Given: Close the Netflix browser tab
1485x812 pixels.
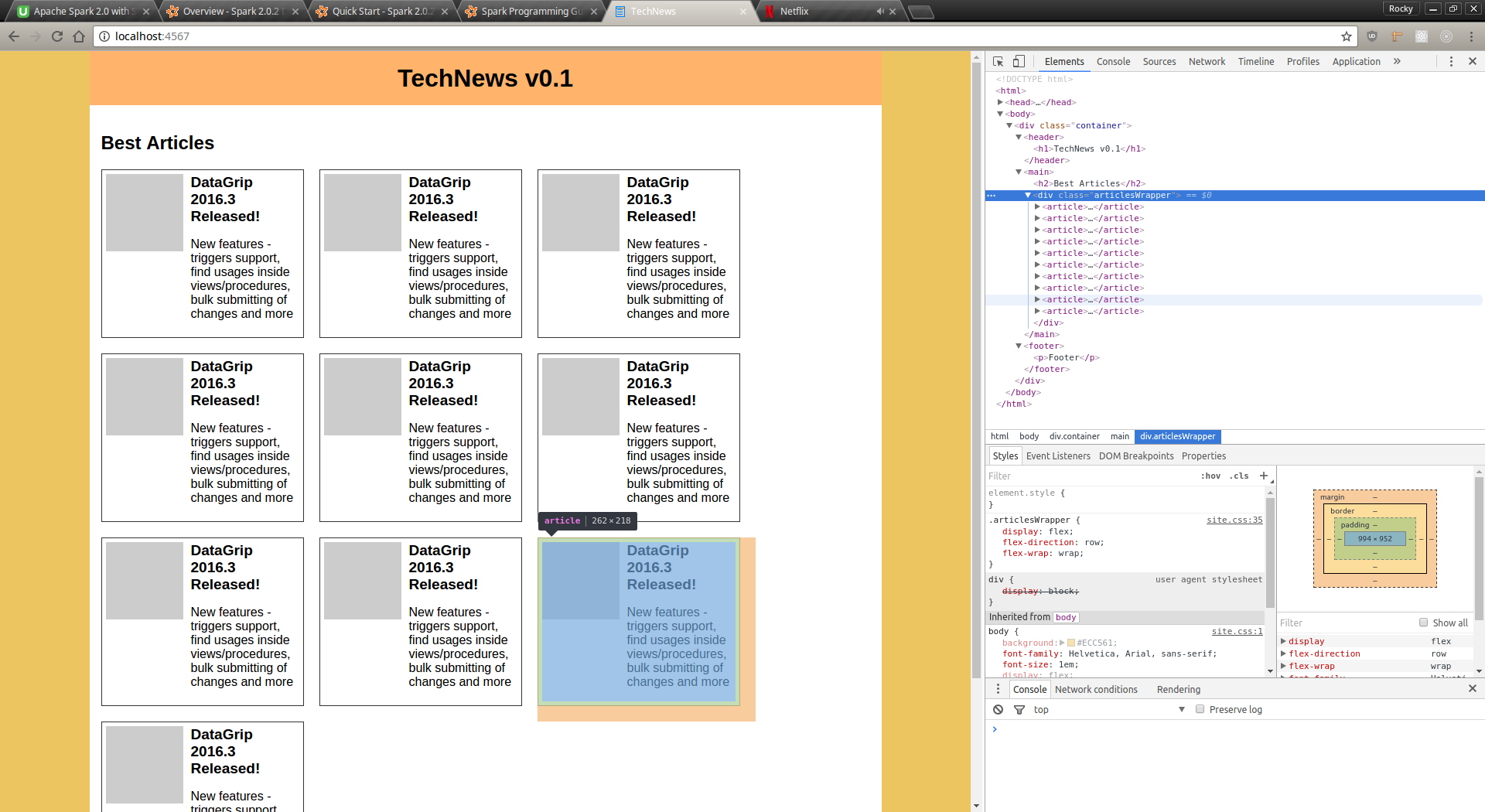Looking at the screenshot, I should [893, 12].
